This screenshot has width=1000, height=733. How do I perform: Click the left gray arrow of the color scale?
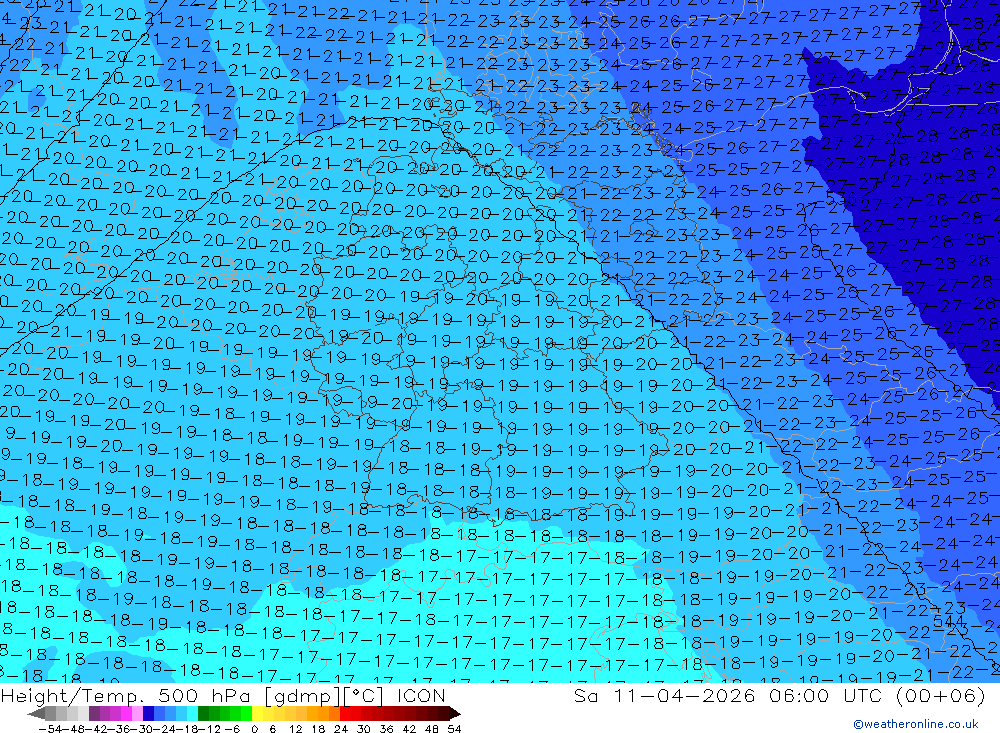coord(36,714)
